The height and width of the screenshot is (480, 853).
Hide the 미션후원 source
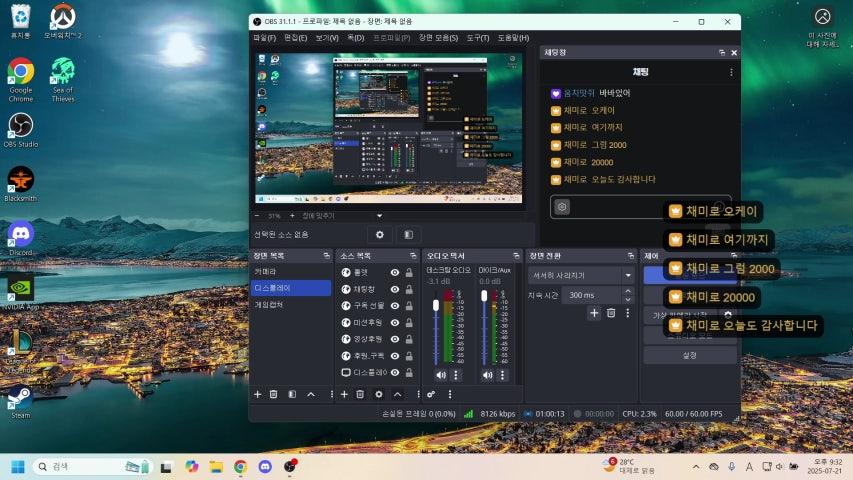point(395,322)
